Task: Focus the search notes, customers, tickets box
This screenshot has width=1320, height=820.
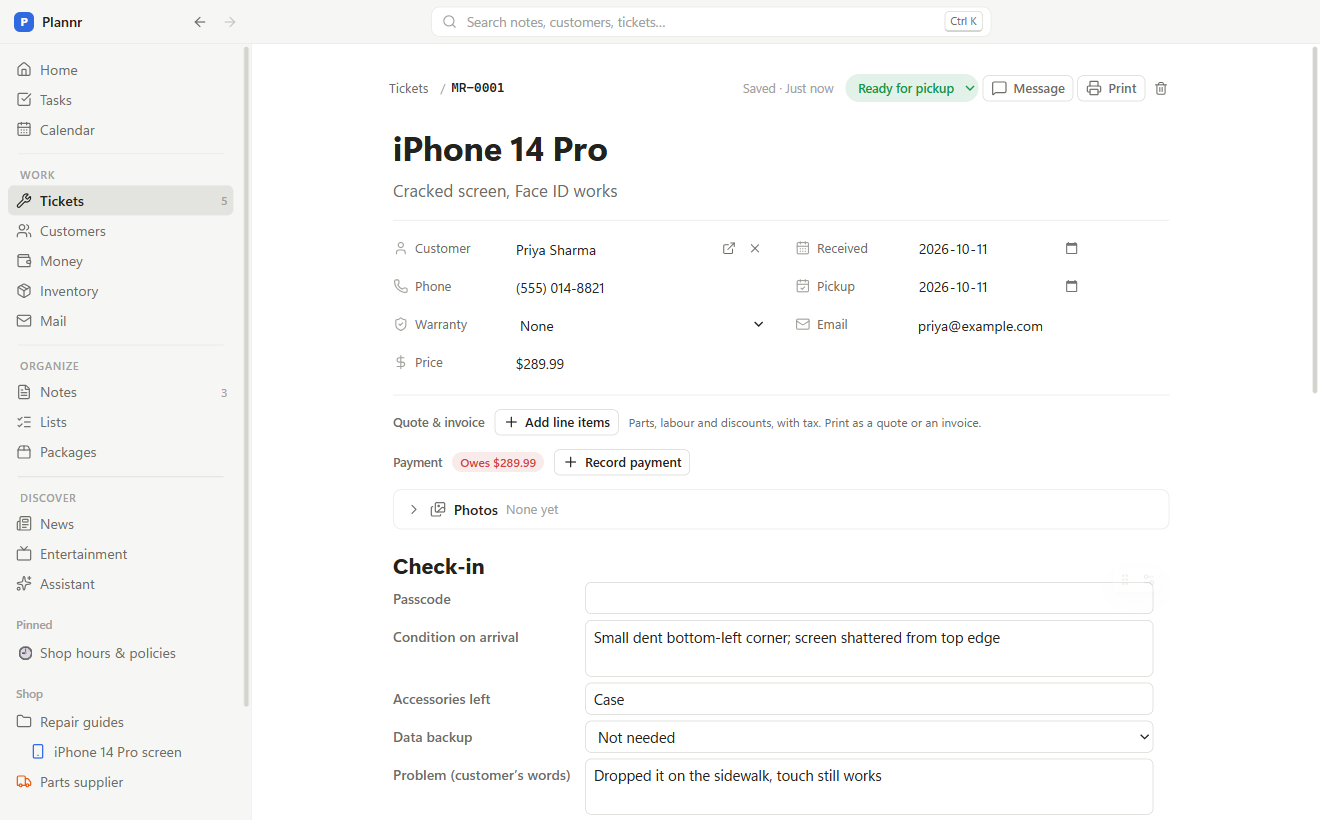Action: [711, 22]
